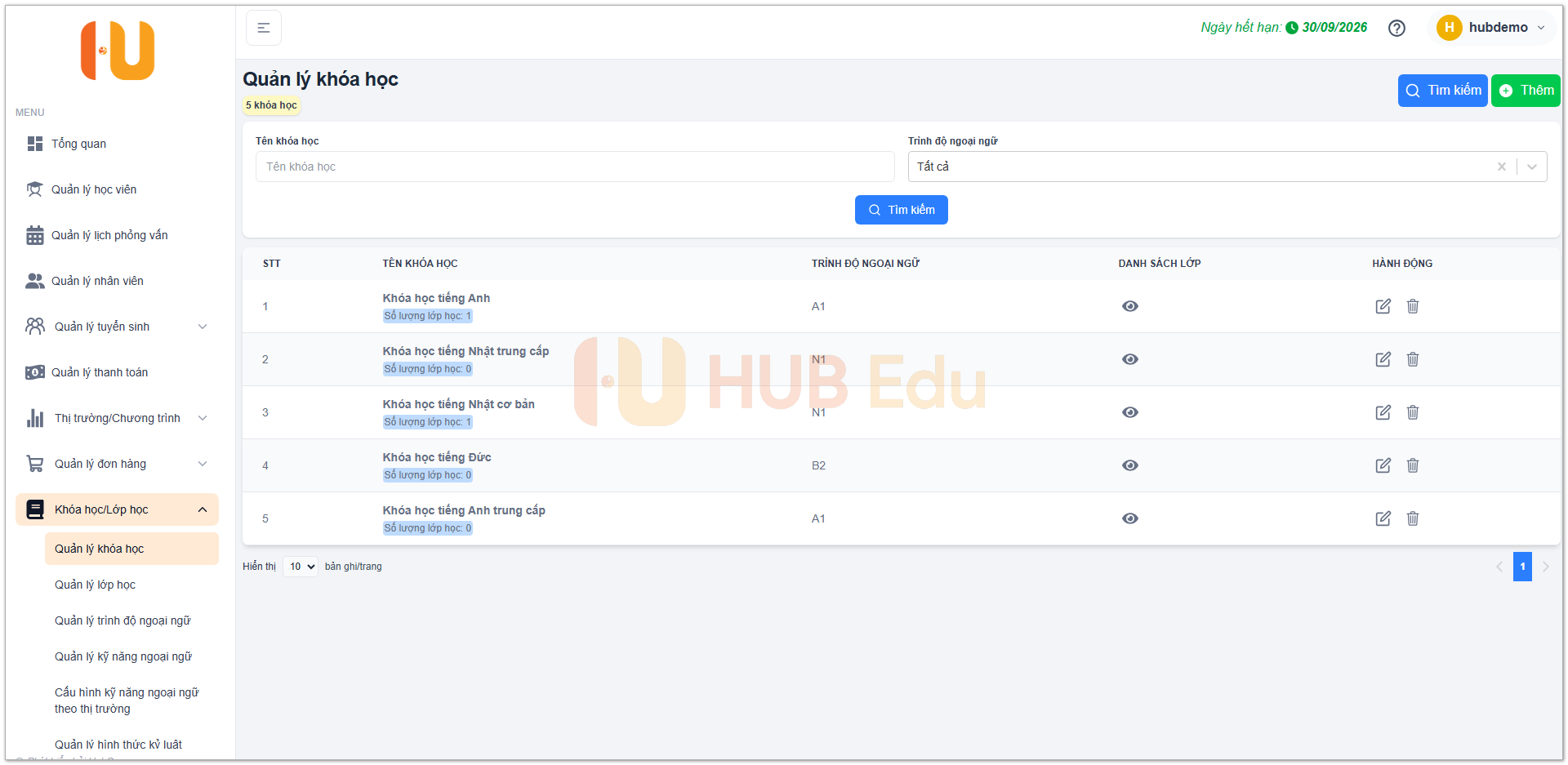
Task: View class list for Khóa học tiếng Đức
Action: coord(1129,465)
